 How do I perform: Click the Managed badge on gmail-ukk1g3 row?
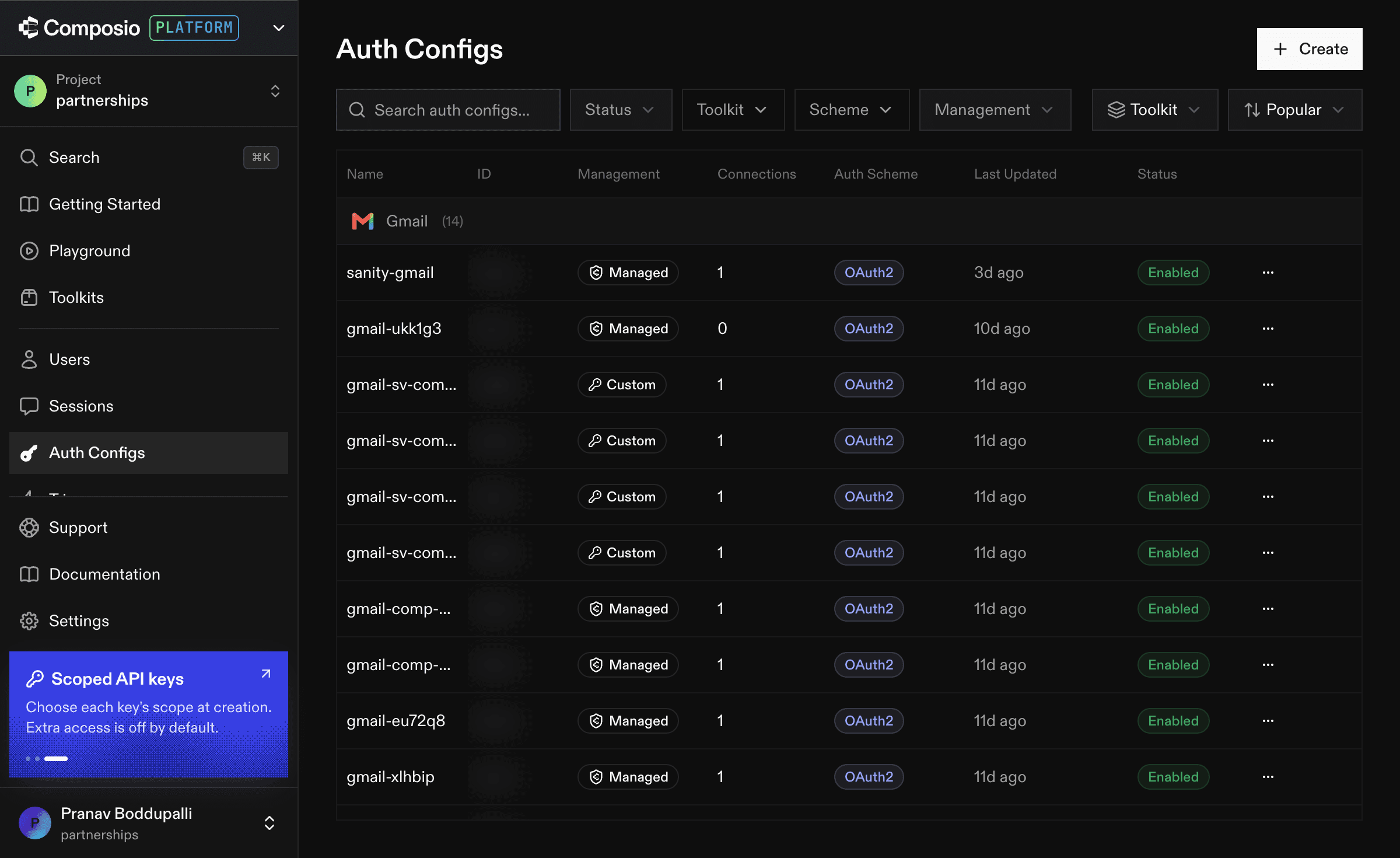tap(628, 329)
